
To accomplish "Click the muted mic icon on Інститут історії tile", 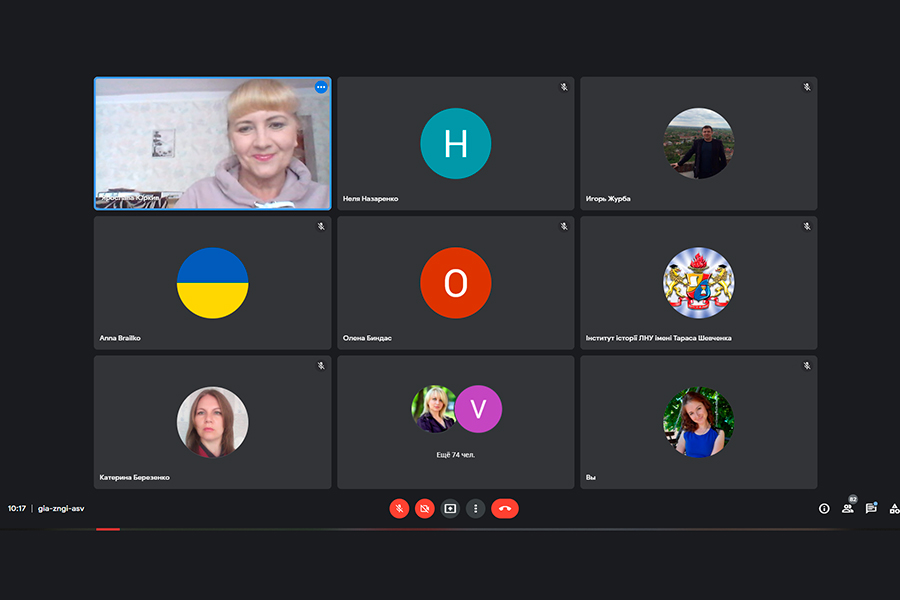I will 806,226.
